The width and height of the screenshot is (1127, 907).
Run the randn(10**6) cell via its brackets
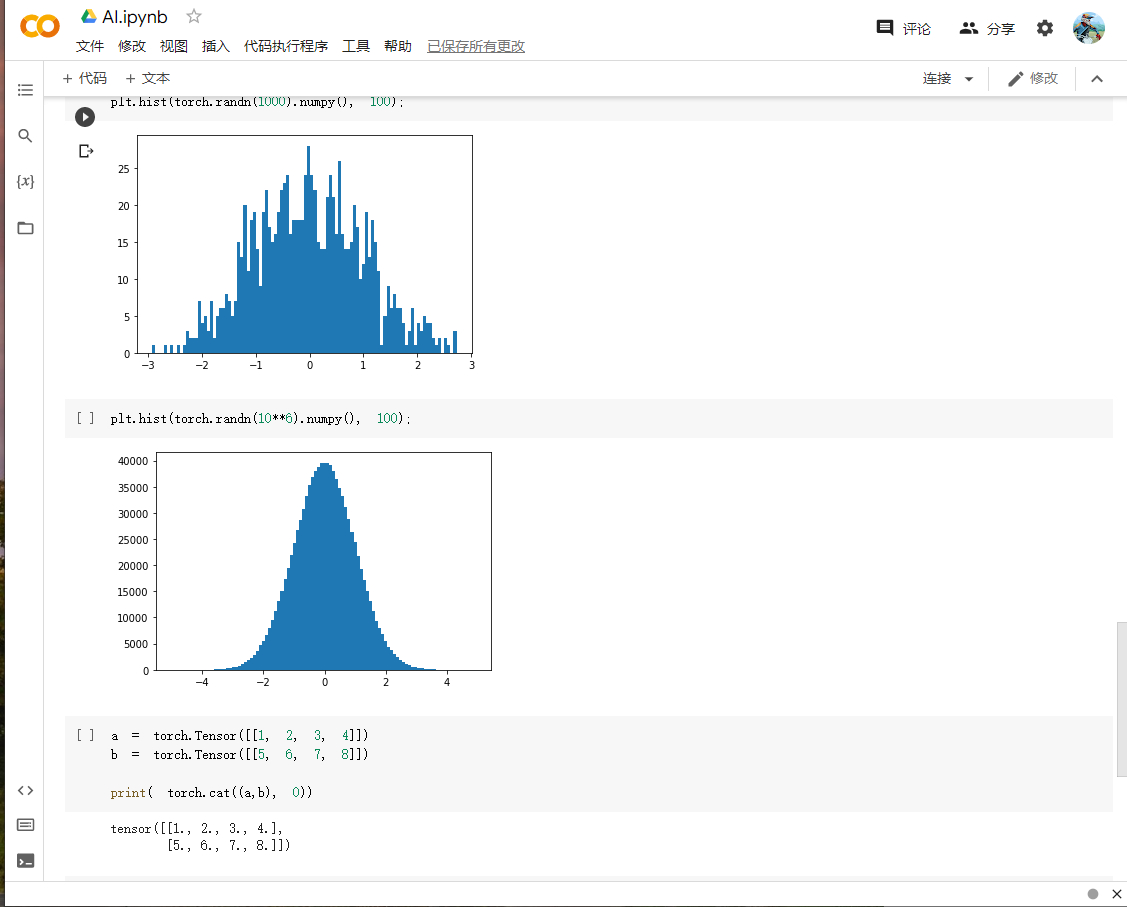85,418
